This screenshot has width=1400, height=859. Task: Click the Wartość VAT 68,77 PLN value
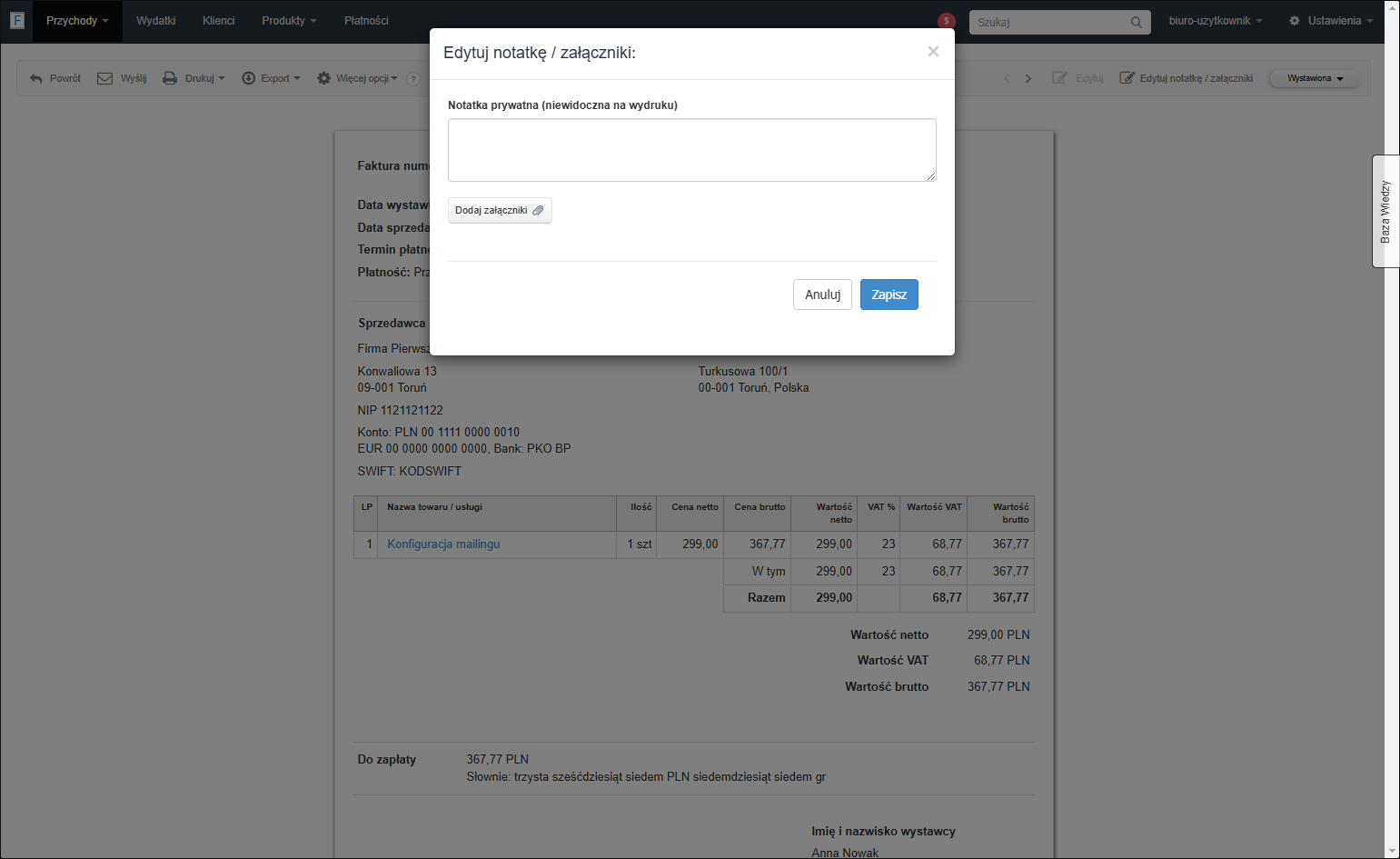tap(1002, 660)
